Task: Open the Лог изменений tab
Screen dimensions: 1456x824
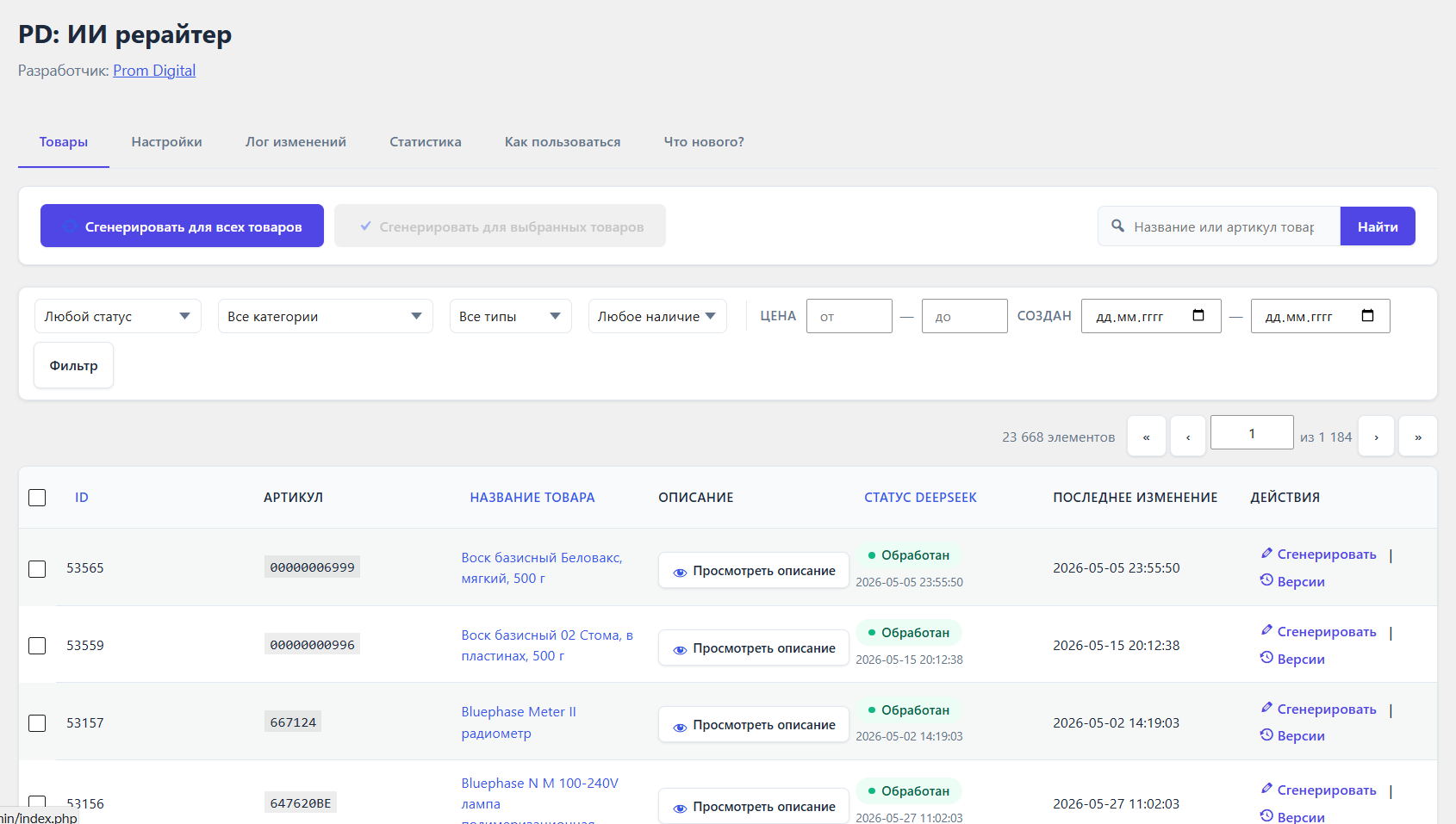Action: [296, 142]
